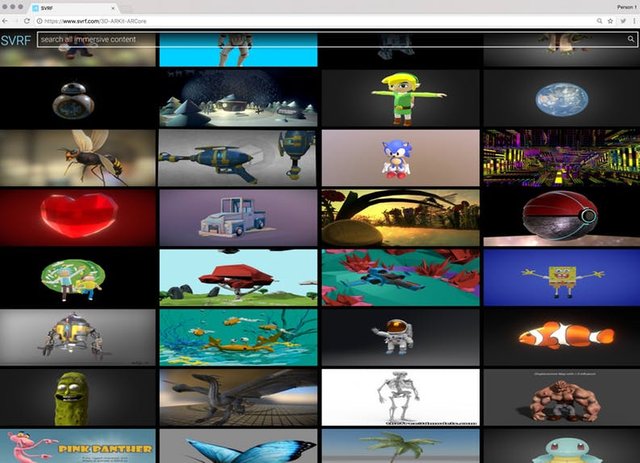Open the blue butterfly thumbnail
Screen dimensions: 640x463
coord(238,446)
